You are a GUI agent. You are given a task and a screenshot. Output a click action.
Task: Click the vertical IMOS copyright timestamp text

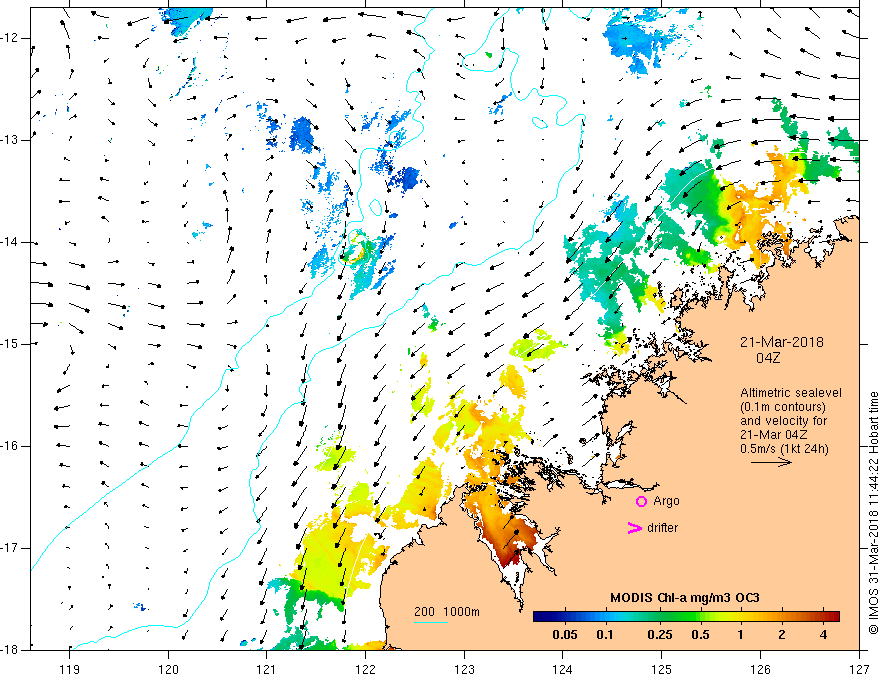(873, 513)
